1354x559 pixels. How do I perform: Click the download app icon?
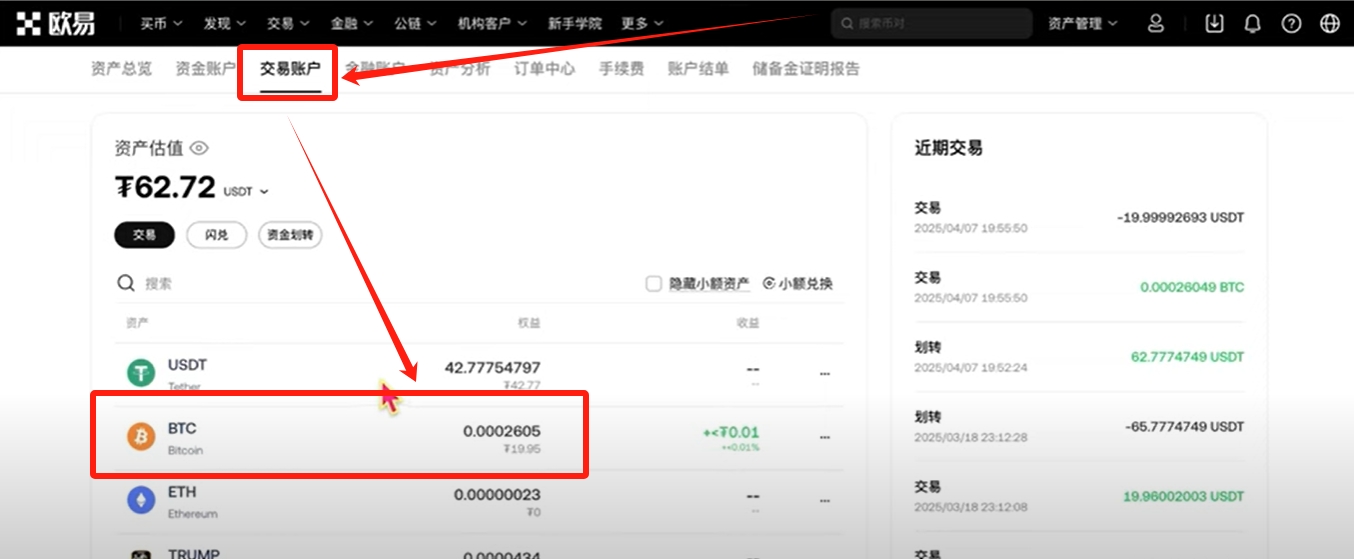click(x=1214, y=23)
